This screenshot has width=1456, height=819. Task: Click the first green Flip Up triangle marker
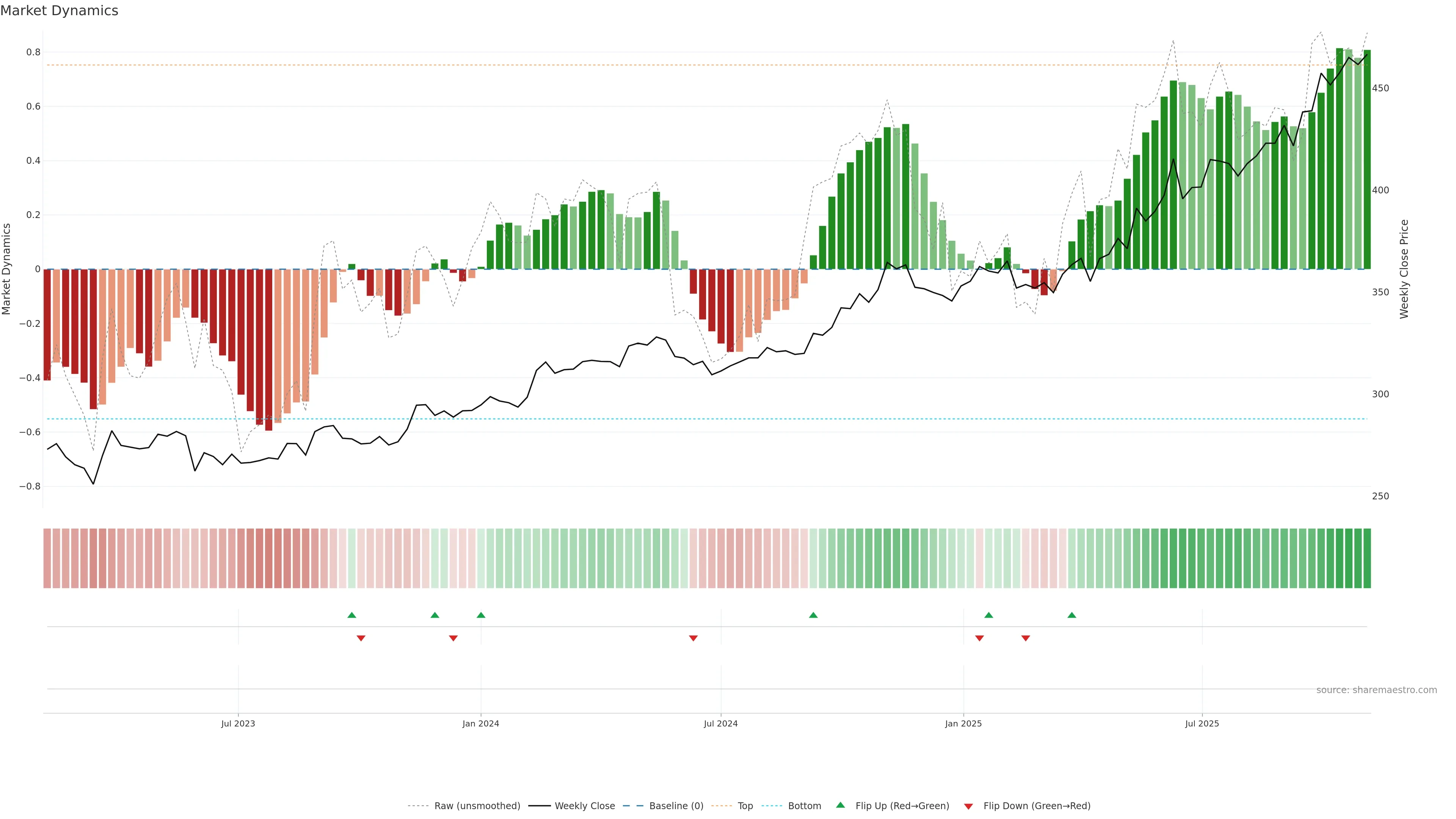coord(351,615)
